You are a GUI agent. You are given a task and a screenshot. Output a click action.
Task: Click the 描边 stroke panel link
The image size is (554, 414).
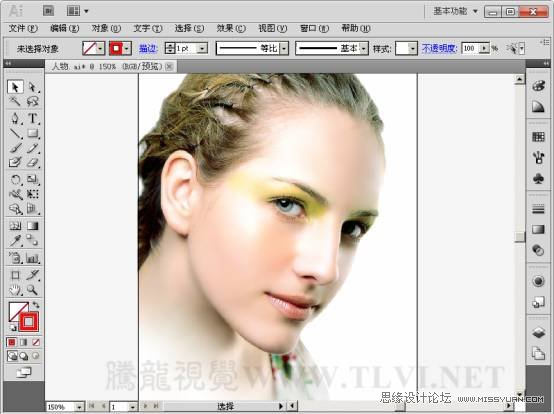[148, 48]
